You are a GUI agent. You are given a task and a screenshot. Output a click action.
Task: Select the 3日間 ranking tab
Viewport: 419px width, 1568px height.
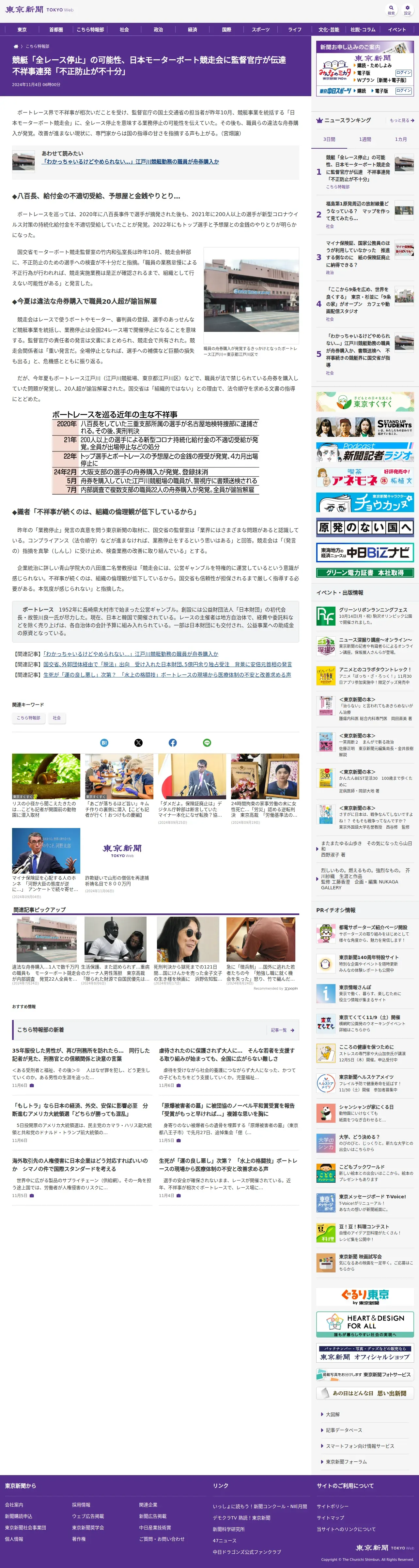click(329, 140)
